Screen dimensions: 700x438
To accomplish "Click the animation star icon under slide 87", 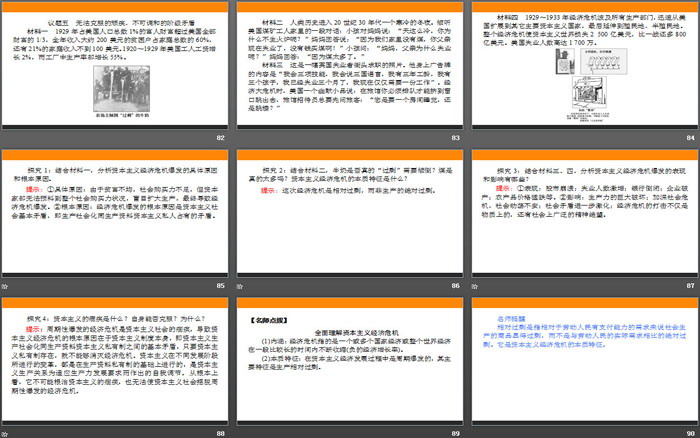I will [475, 286].
